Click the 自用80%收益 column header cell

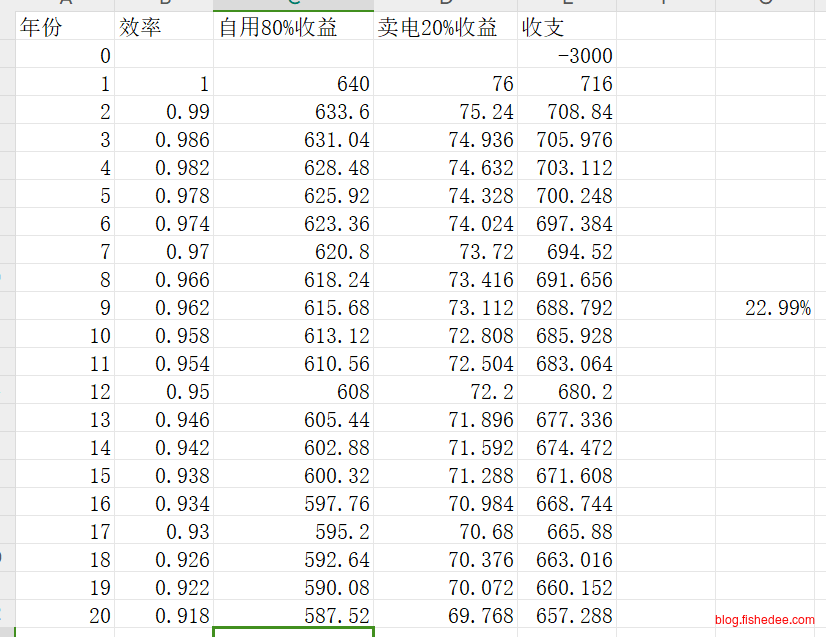pyautogui.click(x=293, y=27)
